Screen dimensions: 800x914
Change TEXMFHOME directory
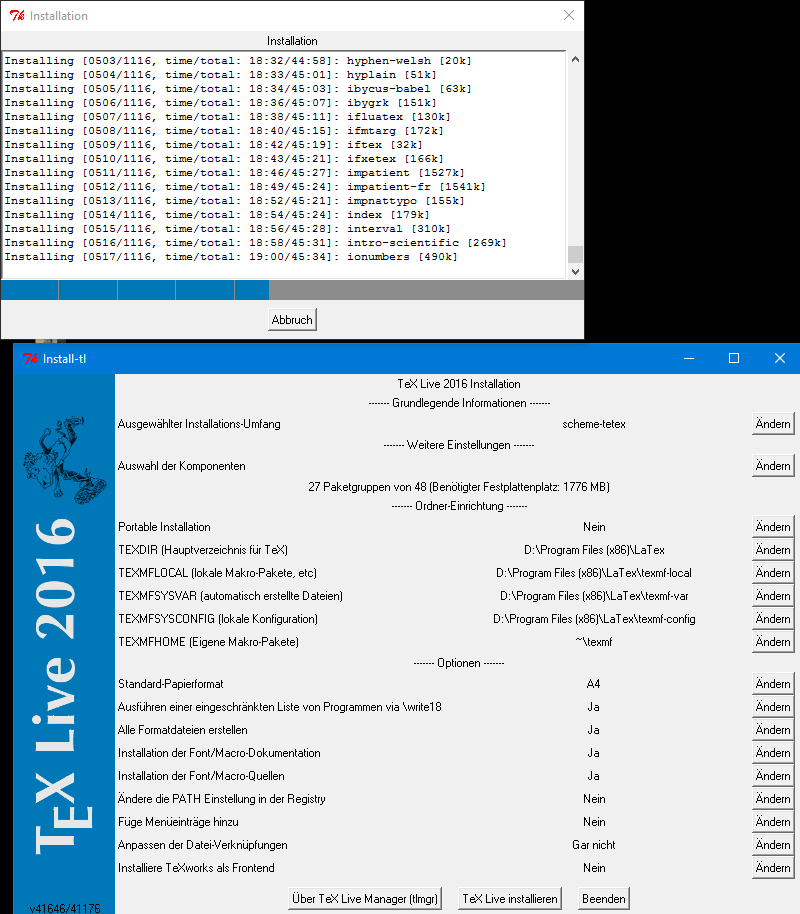point(773,642)
